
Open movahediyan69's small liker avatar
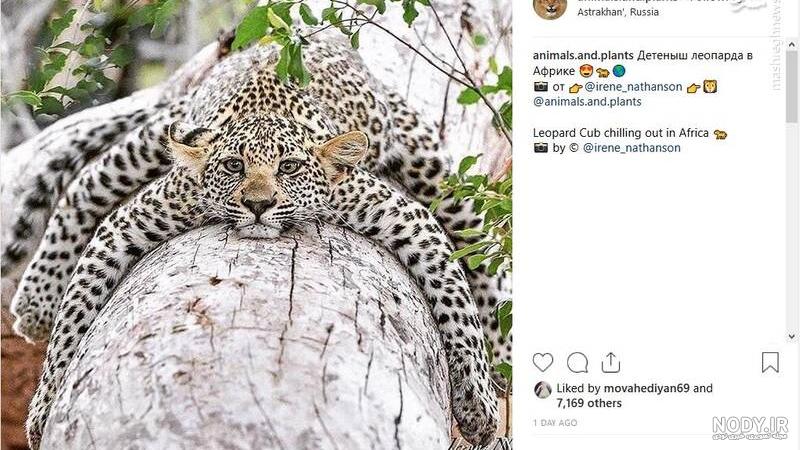(542, 390)
